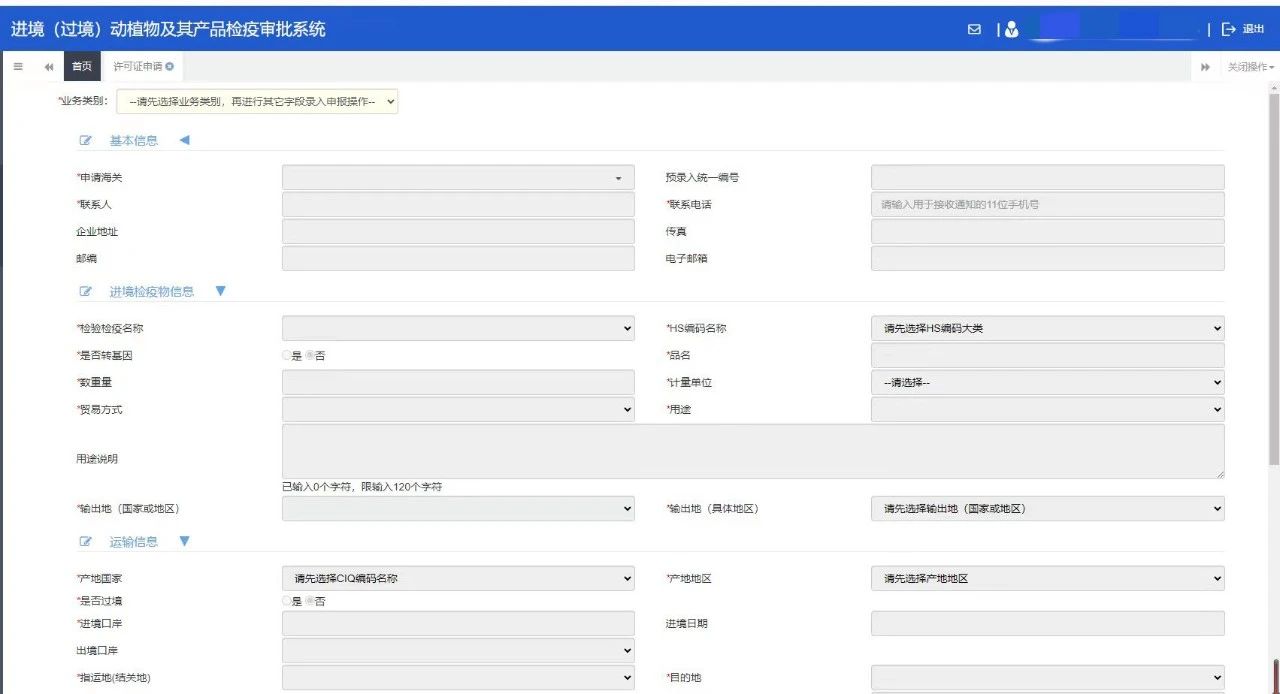This screenshot has height=694, width=1280.
Task: Click the hamburger menu icon
Action: 18,66
